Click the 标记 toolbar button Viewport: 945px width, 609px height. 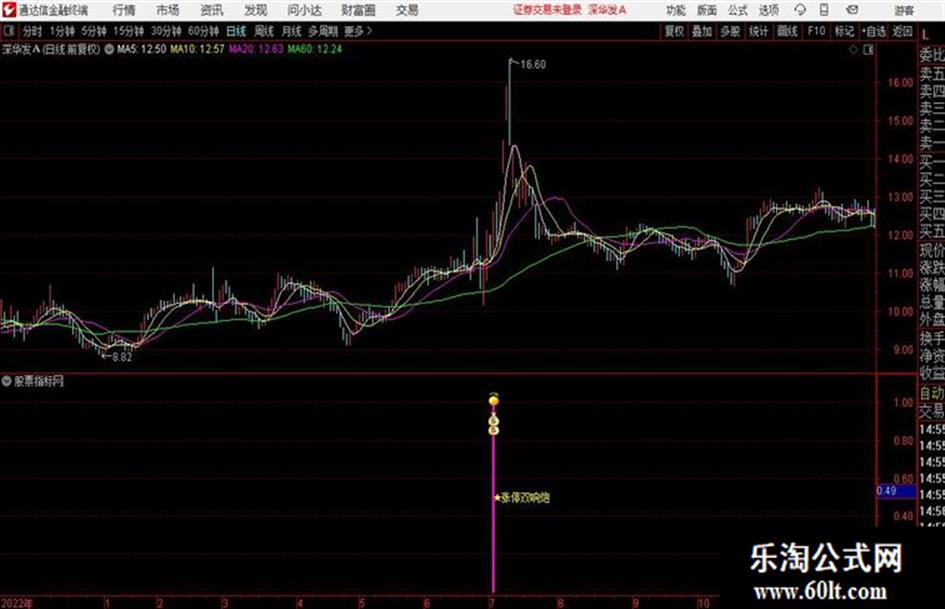845,31
